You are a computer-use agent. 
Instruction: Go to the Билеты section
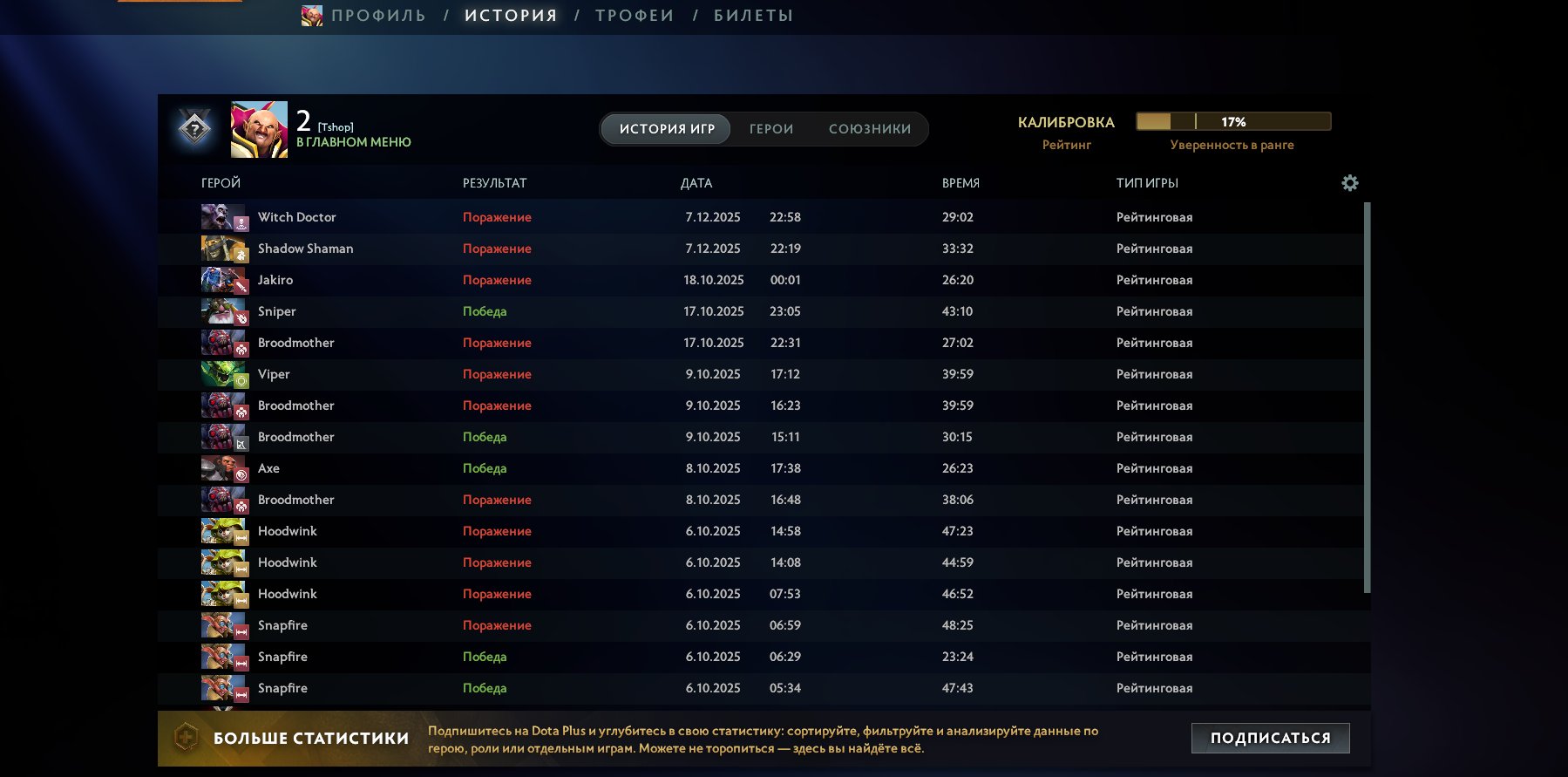(x=753, y=16)
